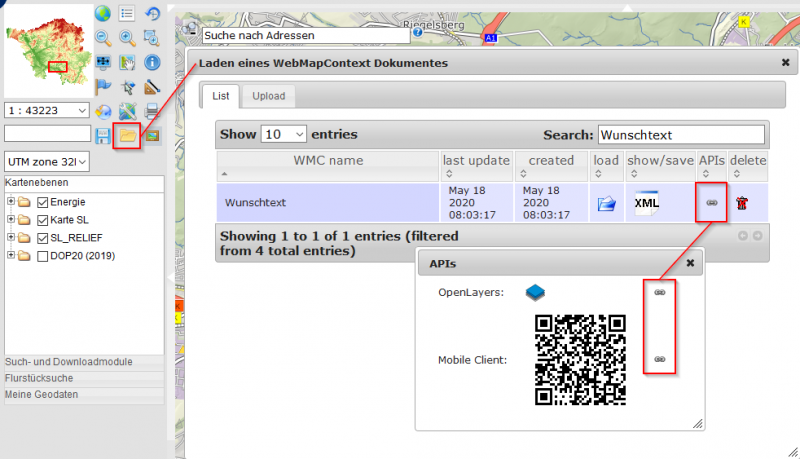Click the monitor fit-to-screen icon

pyautogui.click(x=103, y=62)
